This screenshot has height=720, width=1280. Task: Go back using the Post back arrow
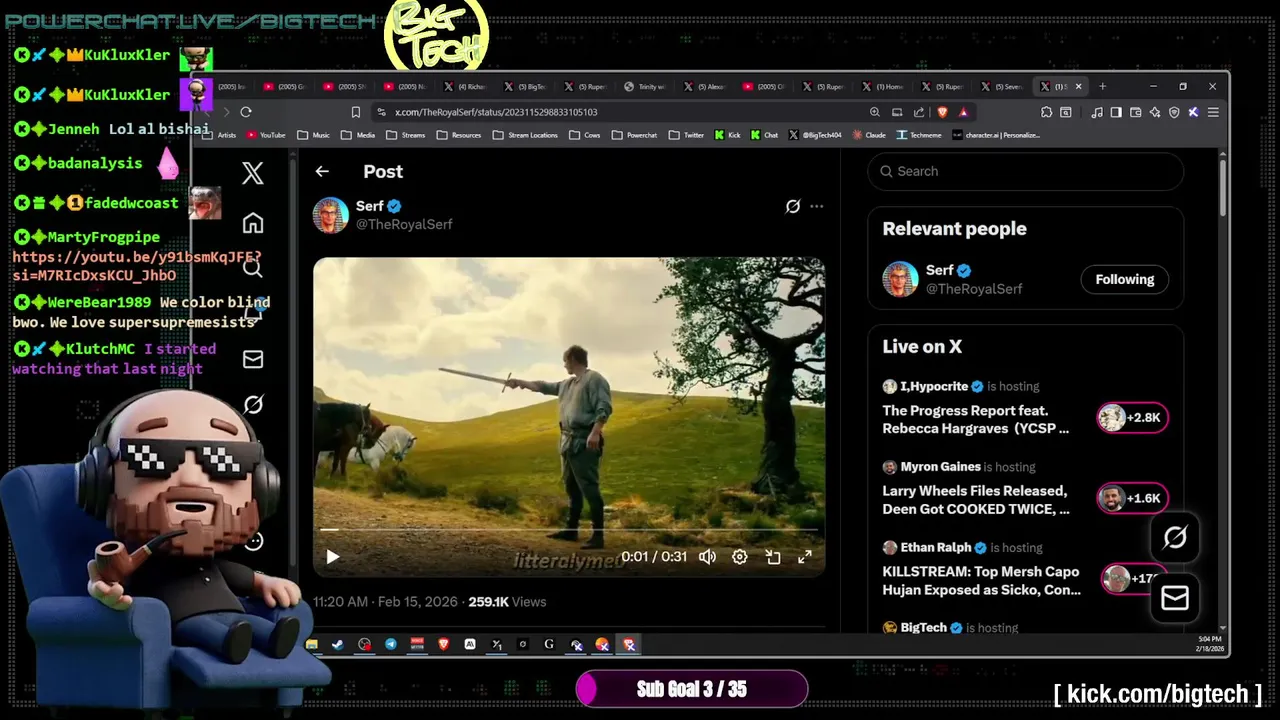click(x=322, y=171)
